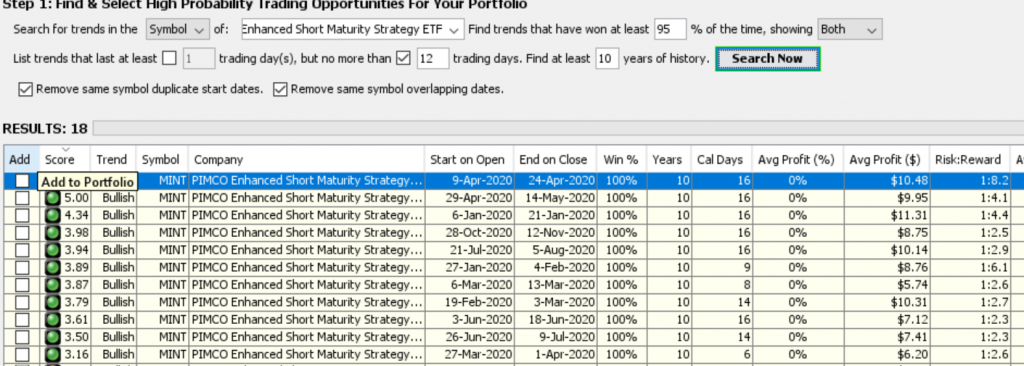The image size is (1024, 366).
Task: Select the start date 6-Jan-2020 cell
Action: coord(469,215)
